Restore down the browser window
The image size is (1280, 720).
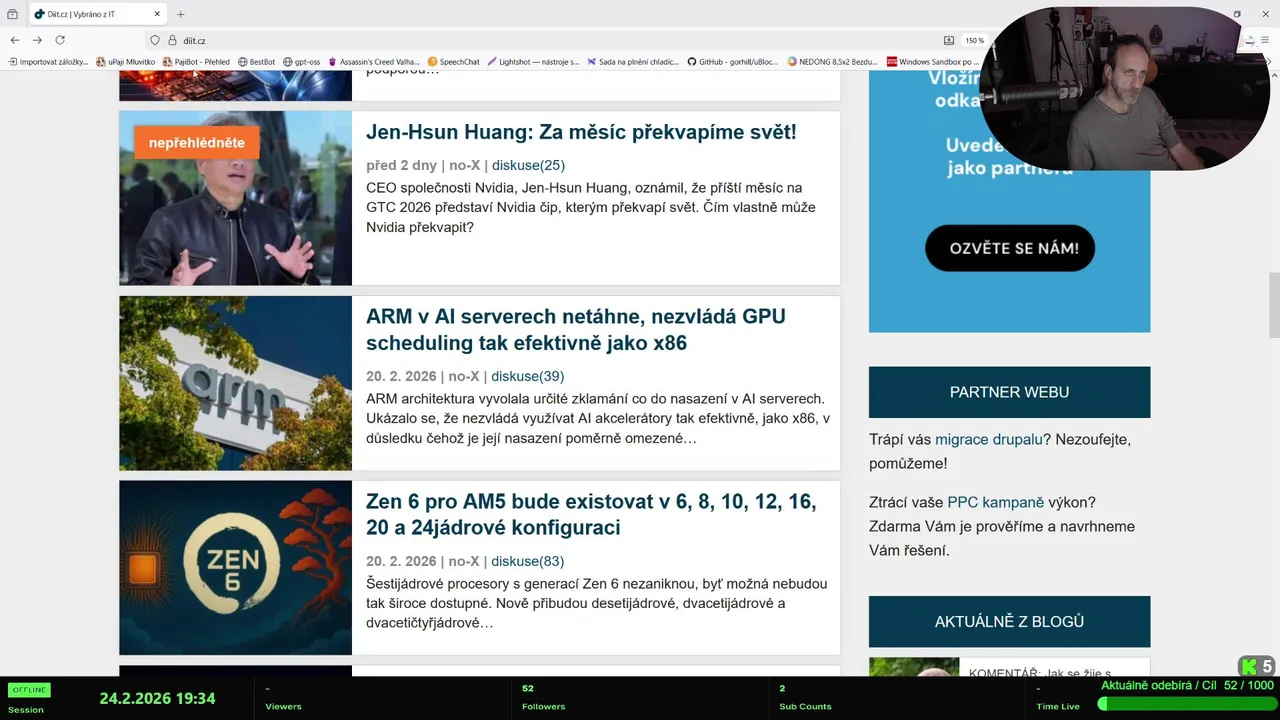1237,14
